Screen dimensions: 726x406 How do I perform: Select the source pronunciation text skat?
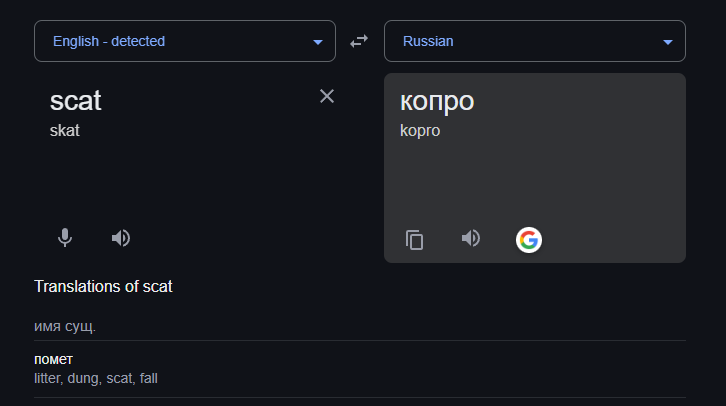[x=65, y=131]
